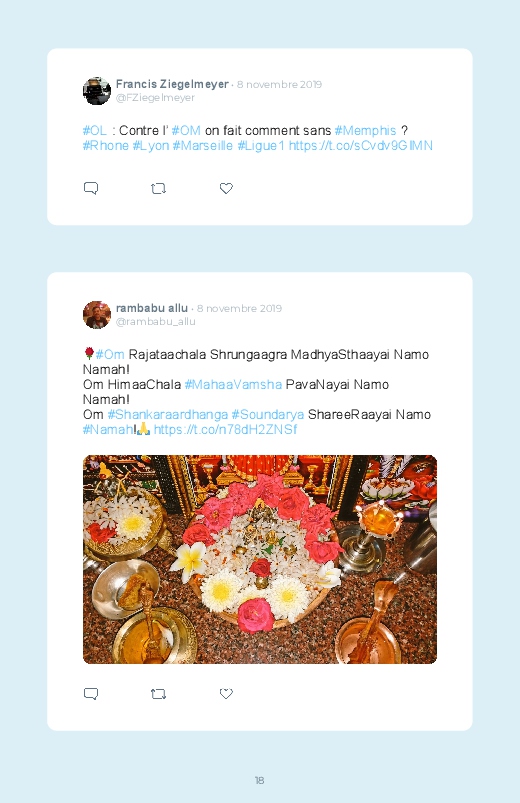Open the @FZiegelmeyer handle
The image size is (520, 803).
[x=155, y=98]
